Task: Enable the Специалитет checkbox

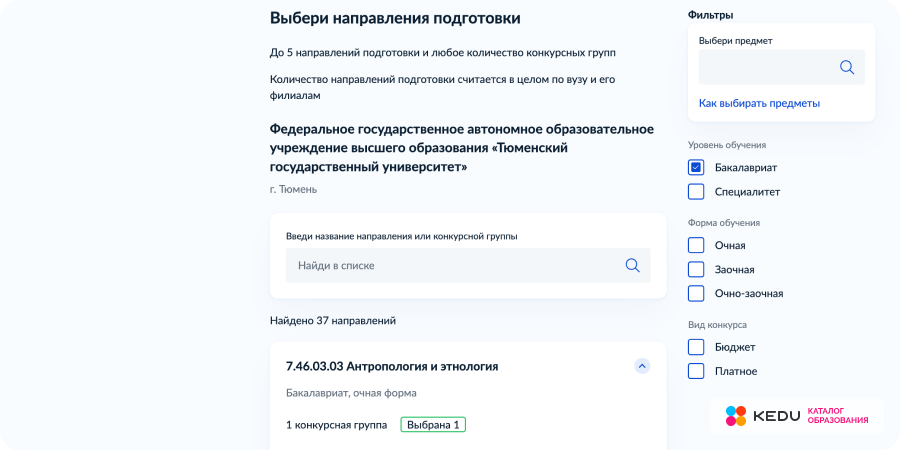Action: (x=696, y=191)
